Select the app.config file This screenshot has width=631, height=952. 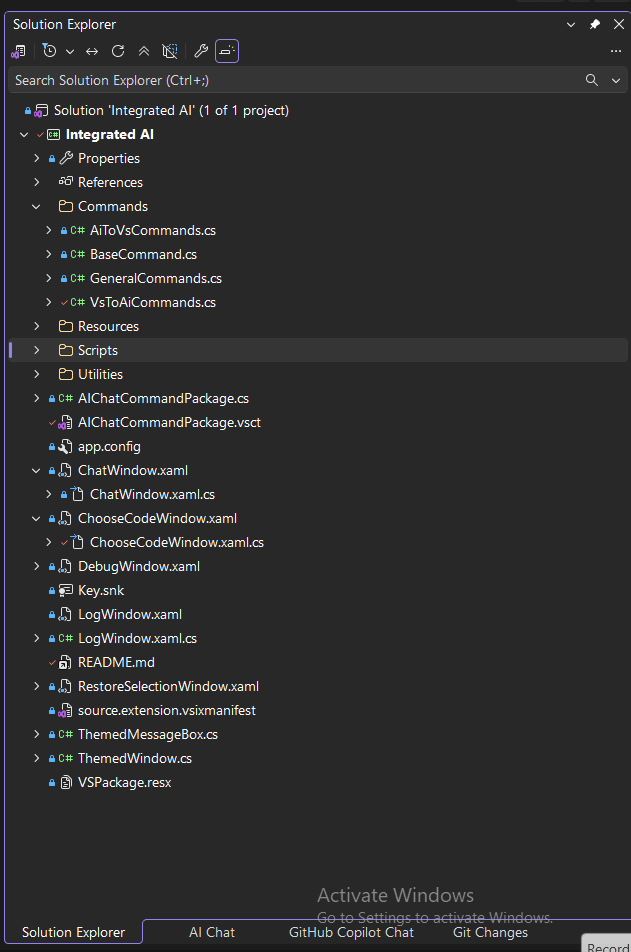point(109,447)
